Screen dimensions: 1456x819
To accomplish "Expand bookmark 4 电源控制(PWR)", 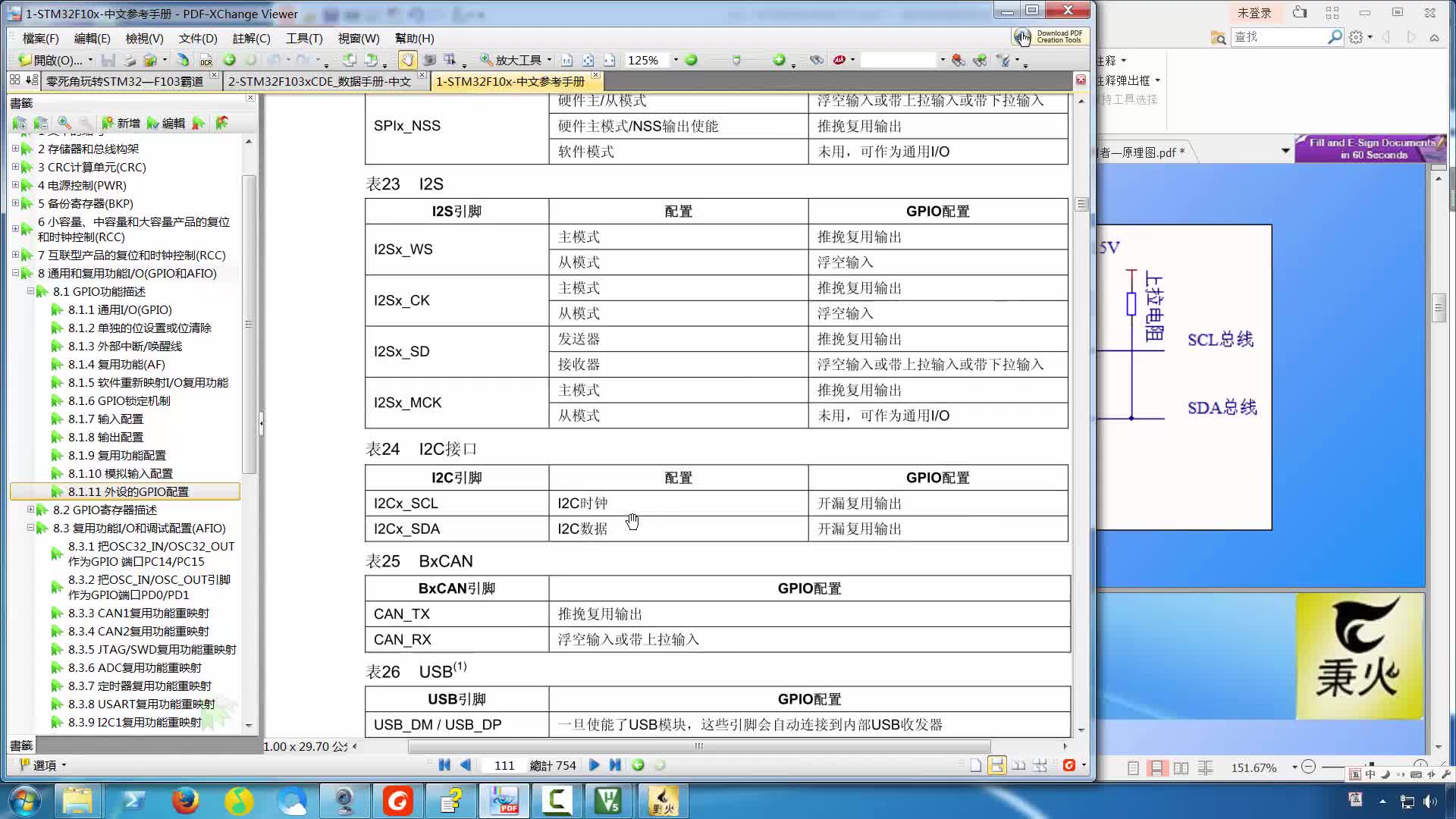I will tap(15, 185).
